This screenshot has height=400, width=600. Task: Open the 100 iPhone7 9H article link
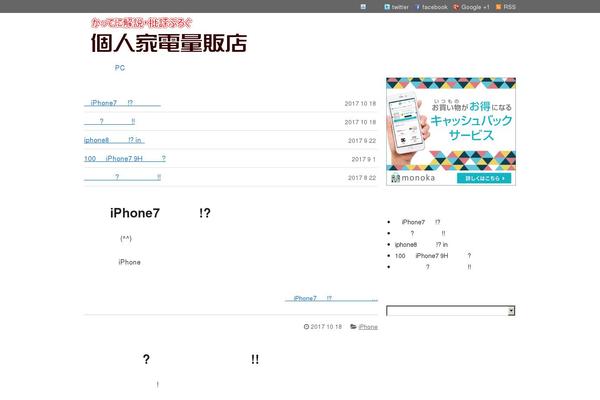coord(125,158)
